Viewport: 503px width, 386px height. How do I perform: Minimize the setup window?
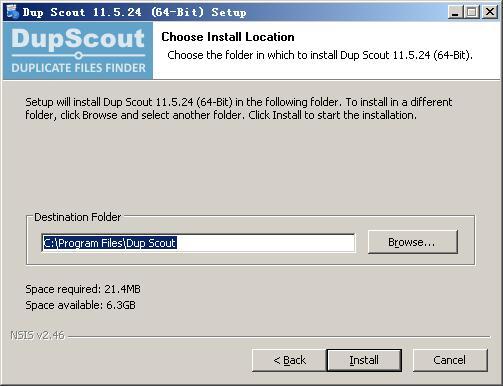[455, 12]
